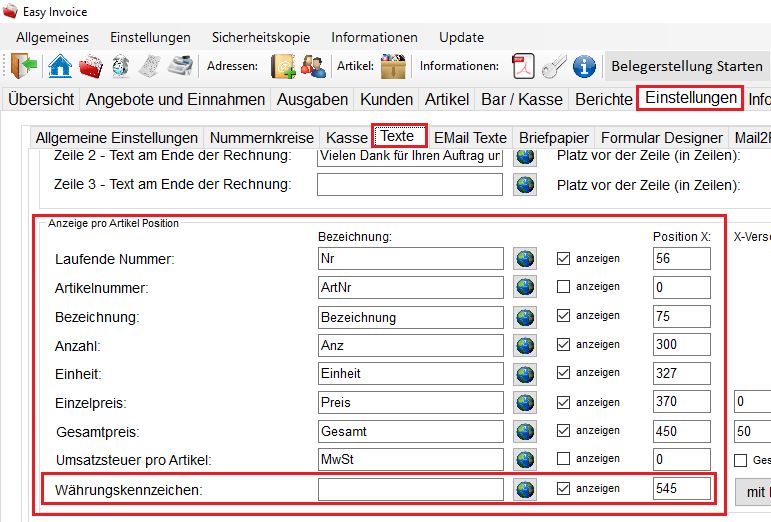
Task: Select the Formular Designer tab
Action: 663,138
